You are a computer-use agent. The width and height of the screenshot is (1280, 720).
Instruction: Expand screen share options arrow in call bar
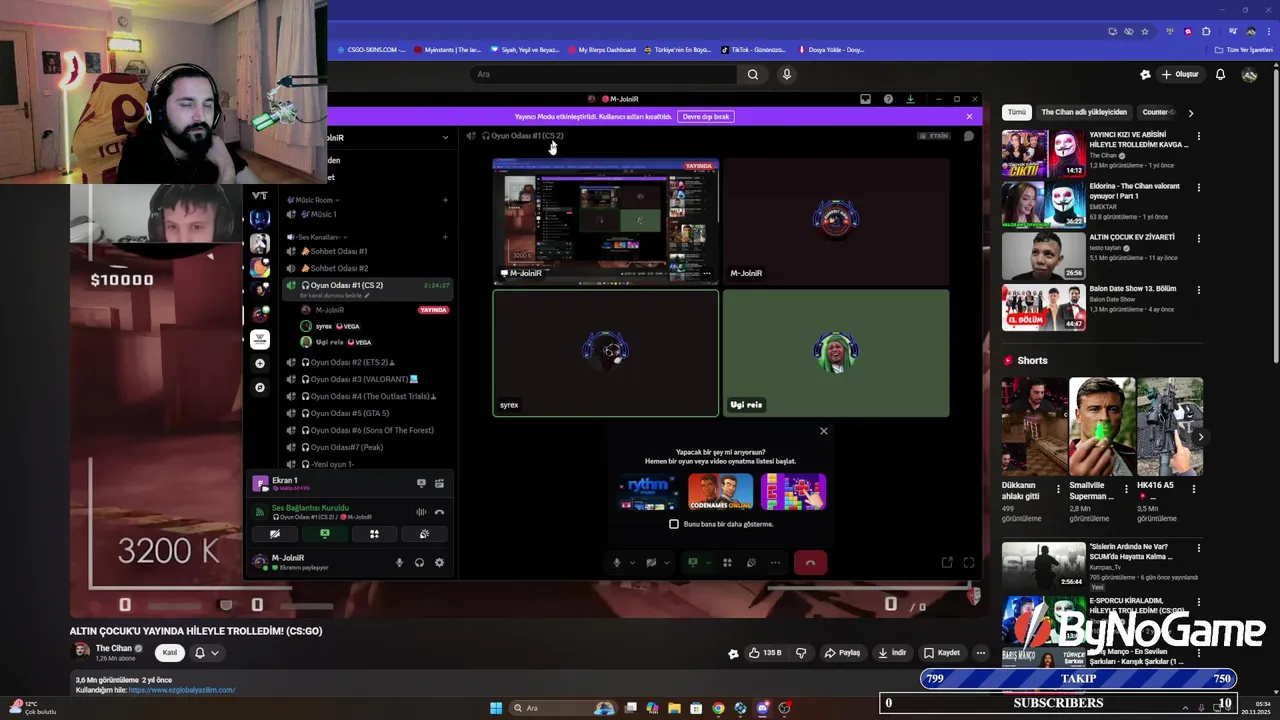point(708,563)
